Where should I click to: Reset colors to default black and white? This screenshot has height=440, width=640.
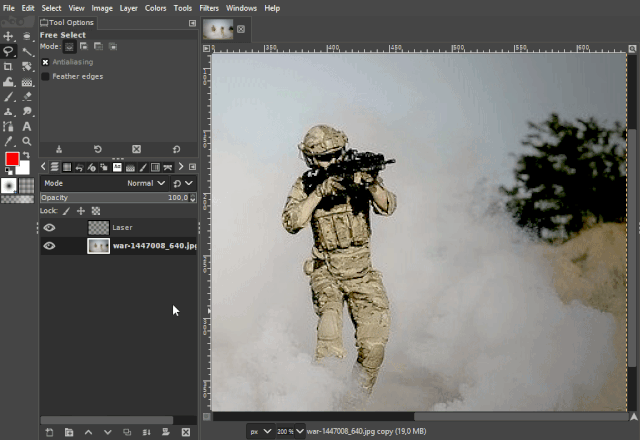coord(8,170)
